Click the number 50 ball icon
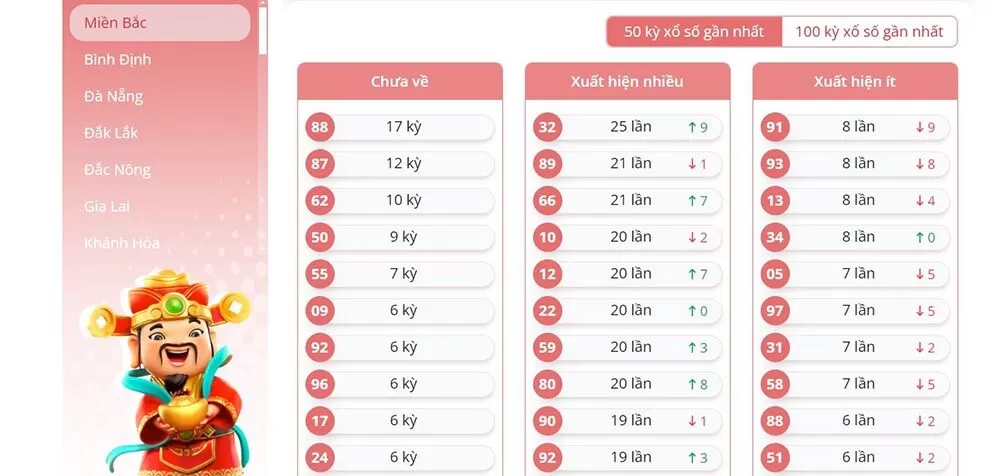The width and height of the screenshot is (1000, 476). [319, 237]
